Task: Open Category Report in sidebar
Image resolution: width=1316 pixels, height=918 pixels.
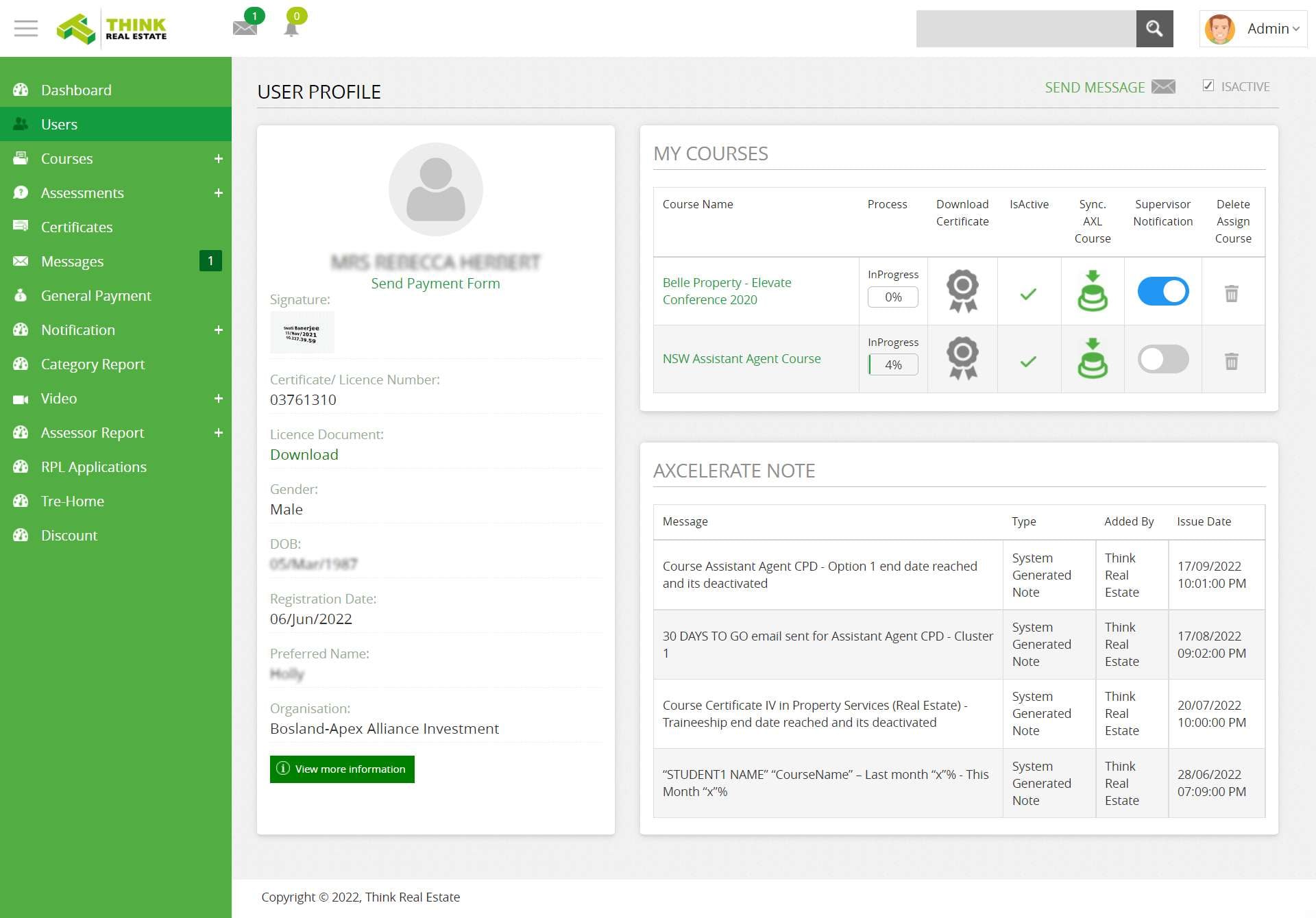Action: coord(116,364)
